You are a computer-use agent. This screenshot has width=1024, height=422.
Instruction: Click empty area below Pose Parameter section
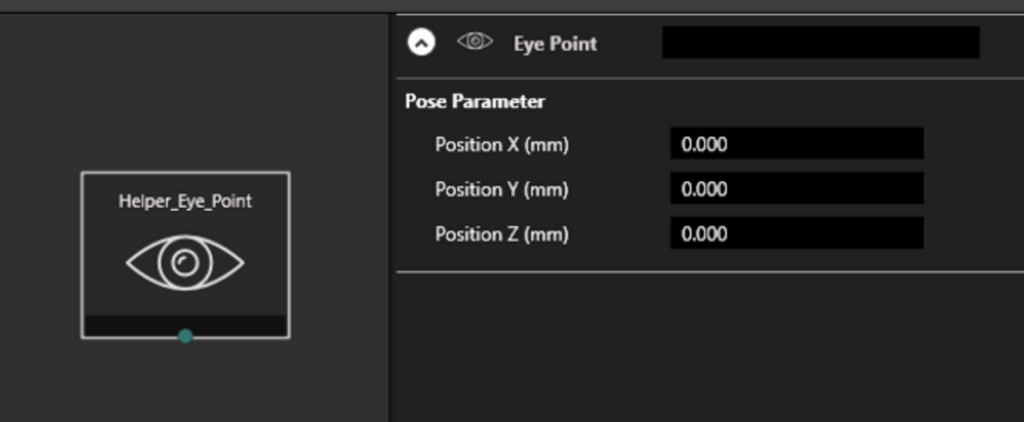tap(710, 346)
